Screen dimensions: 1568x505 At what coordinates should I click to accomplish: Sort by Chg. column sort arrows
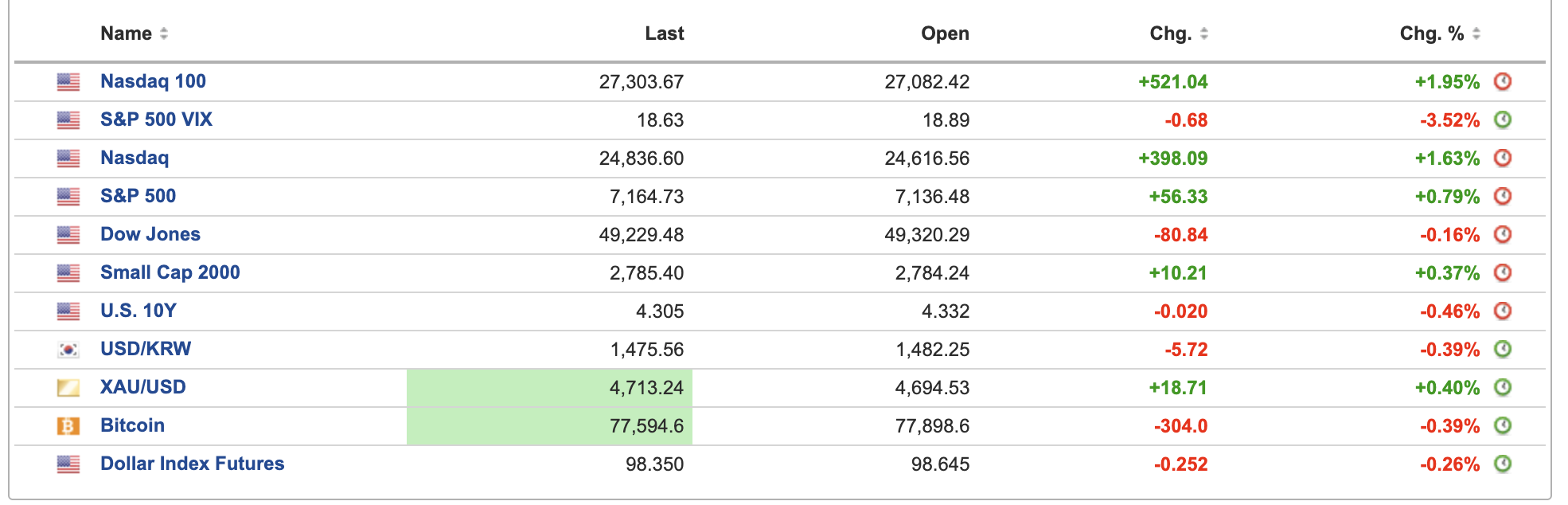1204,33
